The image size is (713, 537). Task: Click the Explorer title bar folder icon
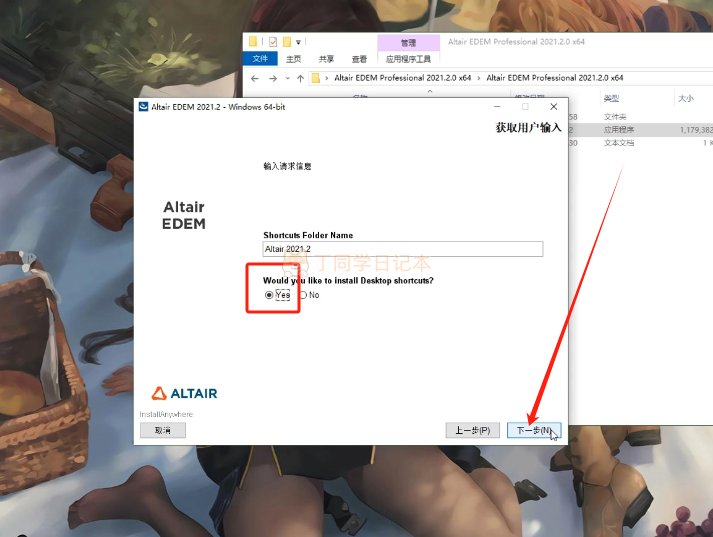pos(253,42)
